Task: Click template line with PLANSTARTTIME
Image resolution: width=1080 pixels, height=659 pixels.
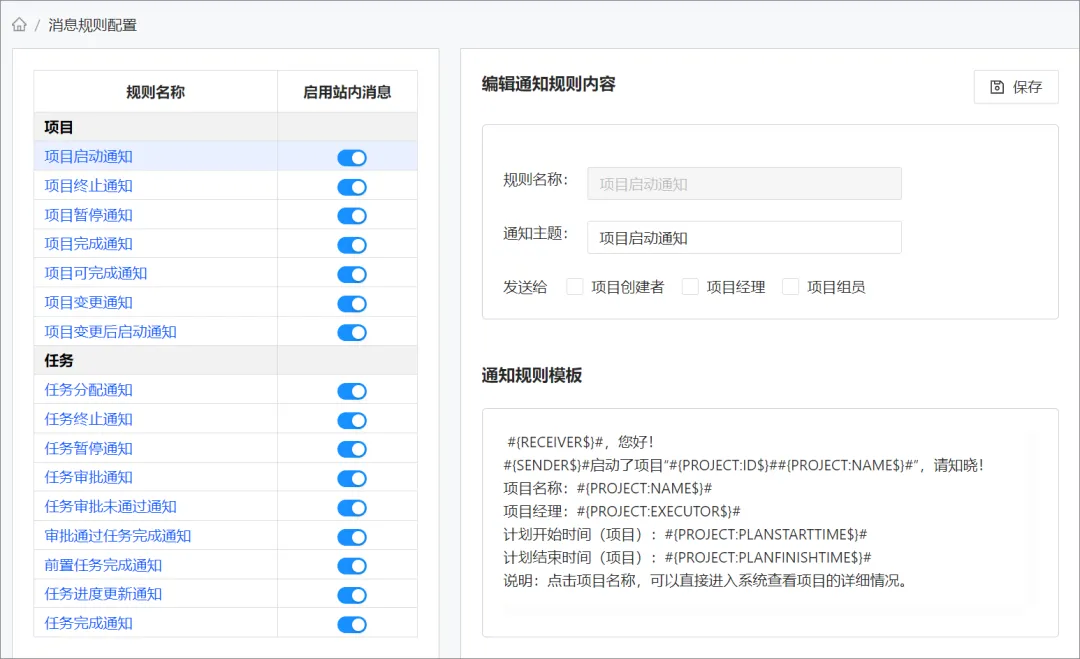Action: pyautogui.click(x=685, y=534)
